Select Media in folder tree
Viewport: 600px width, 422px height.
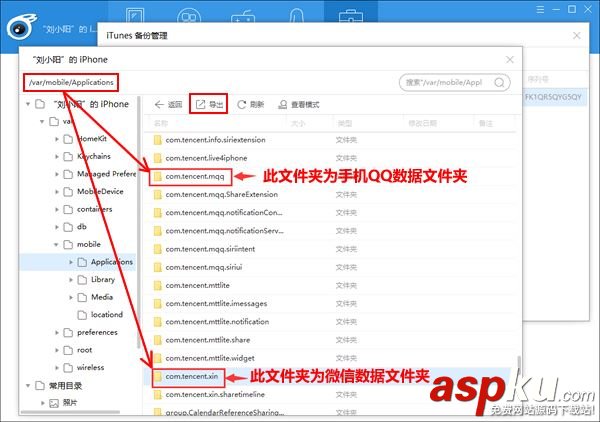[x=102, y=297]
